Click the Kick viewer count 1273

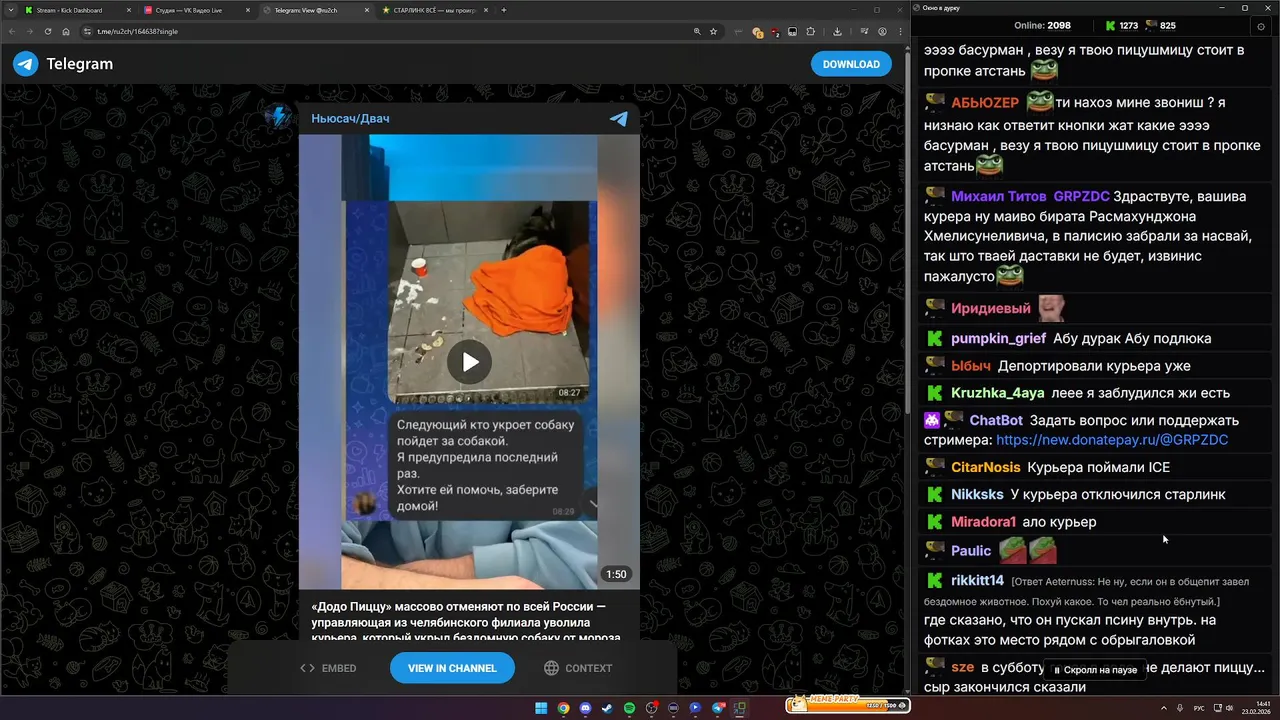click(x=1121, y=25)
